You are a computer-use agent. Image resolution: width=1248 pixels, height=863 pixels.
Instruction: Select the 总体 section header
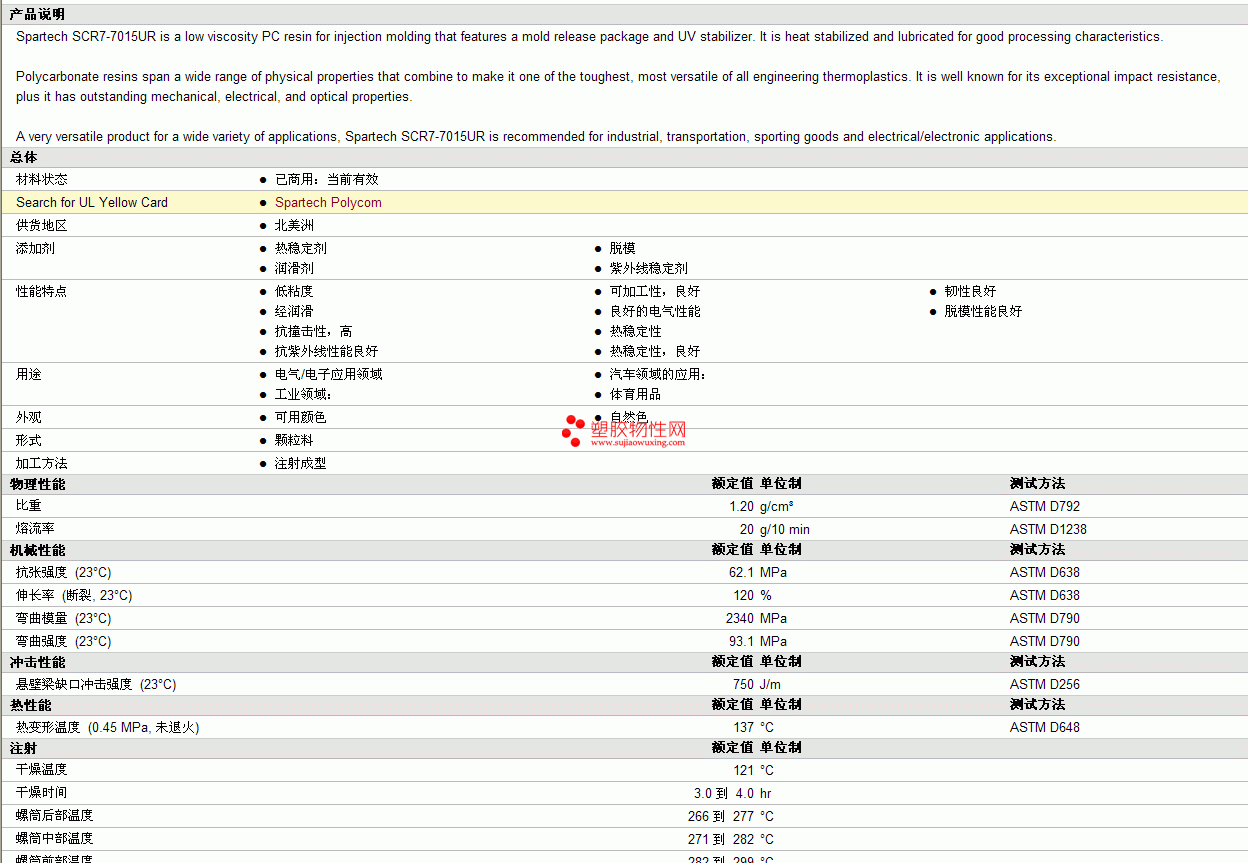click(x=24, y=157)
